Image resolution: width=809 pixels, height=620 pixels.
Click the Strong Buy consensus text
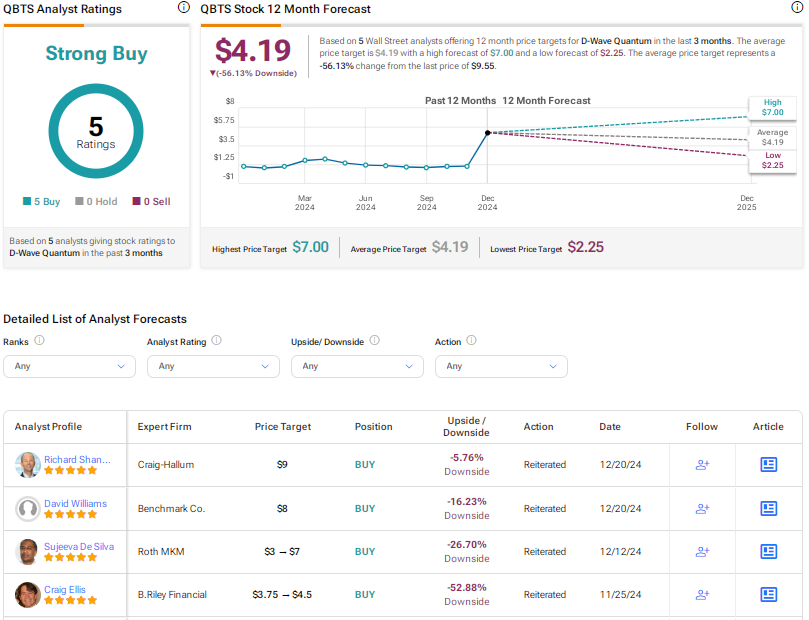coord(96,54)
